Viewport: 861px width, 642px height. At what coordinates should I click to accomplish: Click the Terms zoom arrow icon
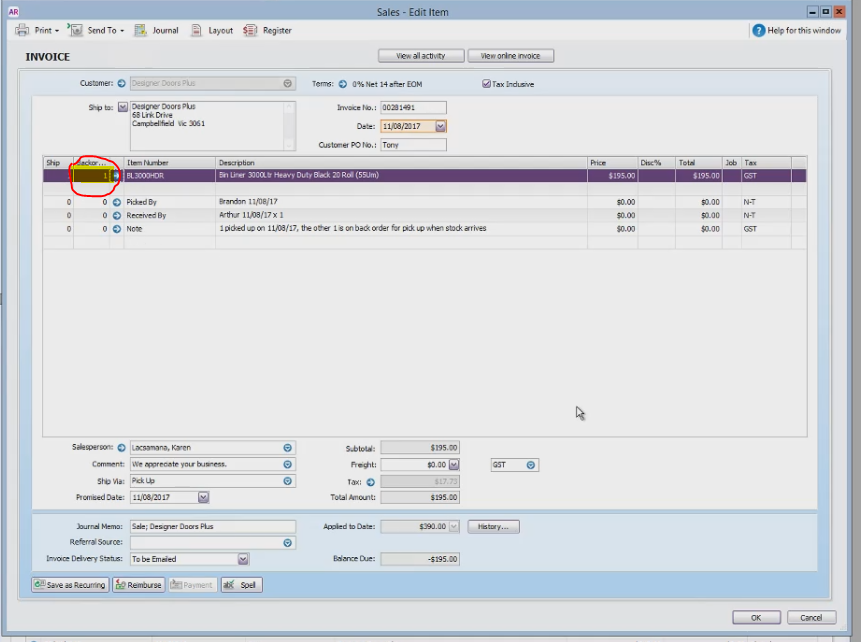pyautogui.click(x=343, y=84)
